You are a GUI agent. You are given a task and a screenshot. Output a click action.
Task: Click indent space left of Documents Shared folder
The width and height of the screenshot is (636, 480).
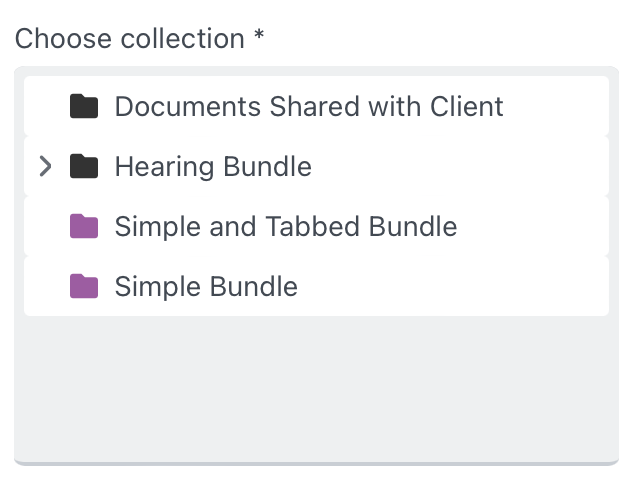coord(45,106)
